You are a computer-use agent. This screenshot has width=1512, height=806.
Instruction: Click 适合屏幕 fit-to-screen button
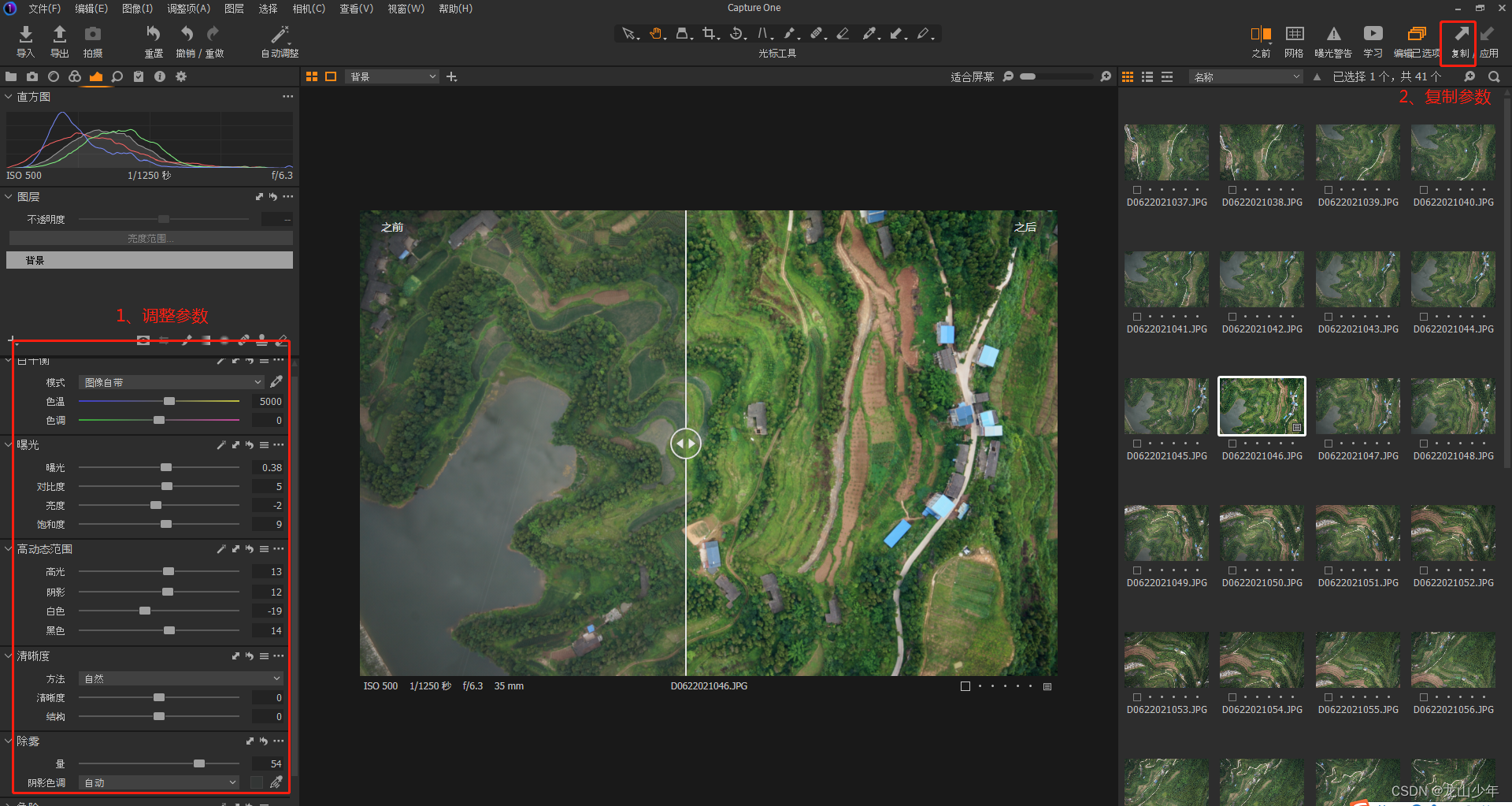click(972, 76)
